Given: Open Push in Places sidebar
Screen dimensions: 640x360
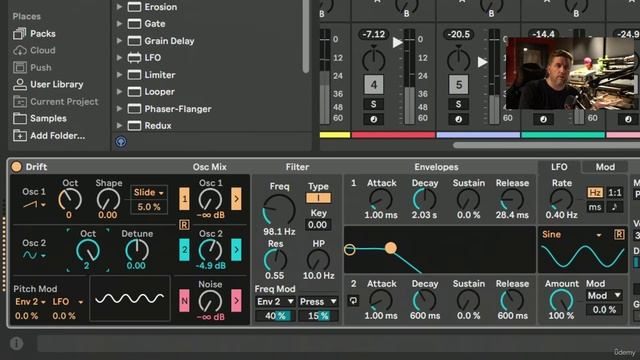Looking at the screenshot, I should pyautogui.click(x=32, y=67).
